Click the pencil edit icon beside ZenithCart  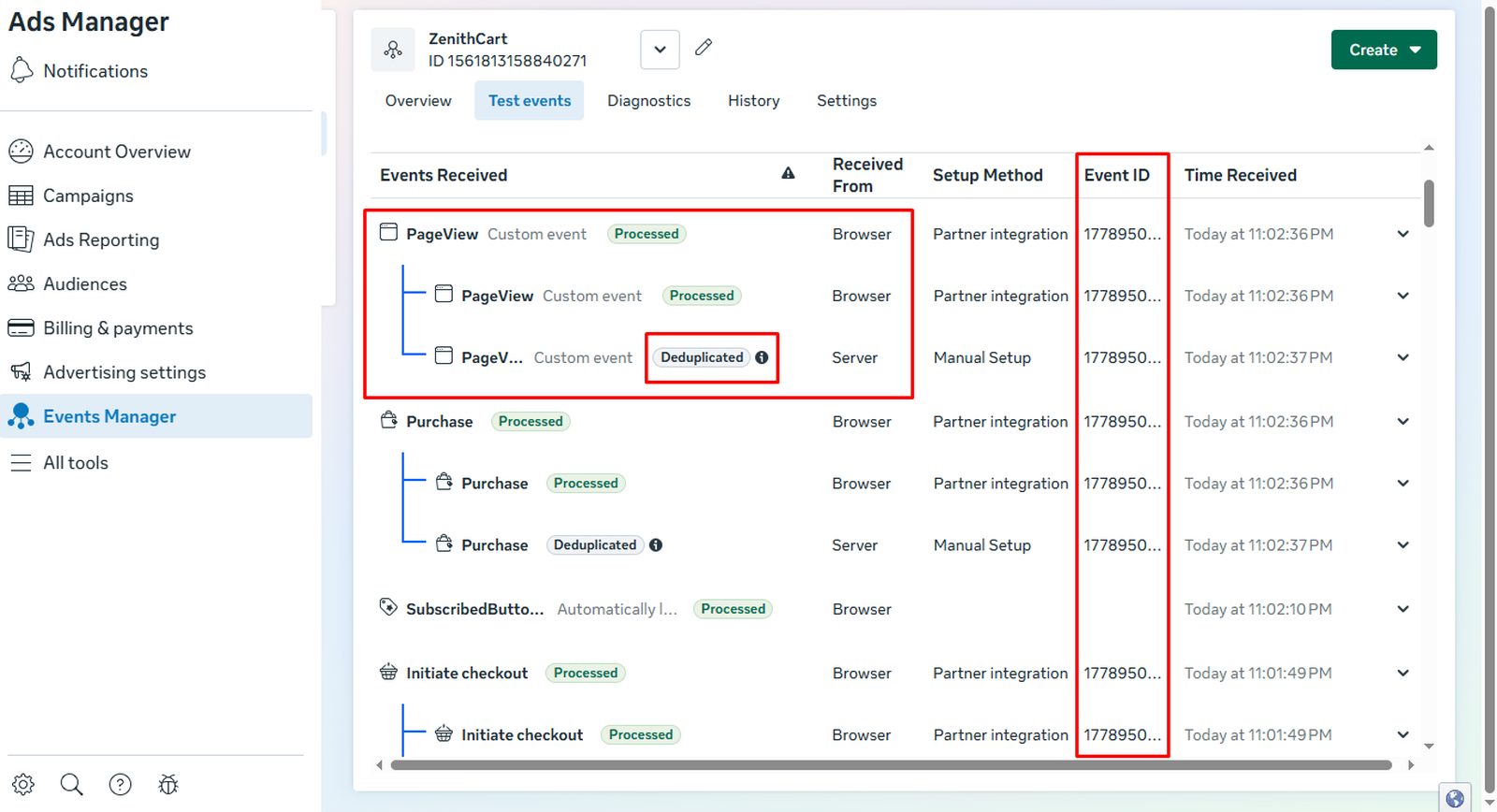(704, 47)
